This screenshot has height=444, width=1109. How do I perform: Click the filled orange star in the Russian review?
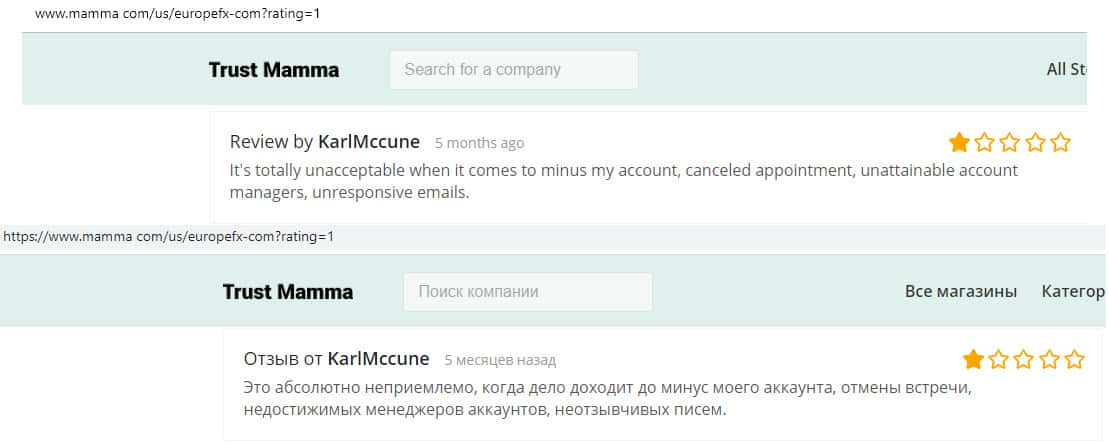[973, 359]
